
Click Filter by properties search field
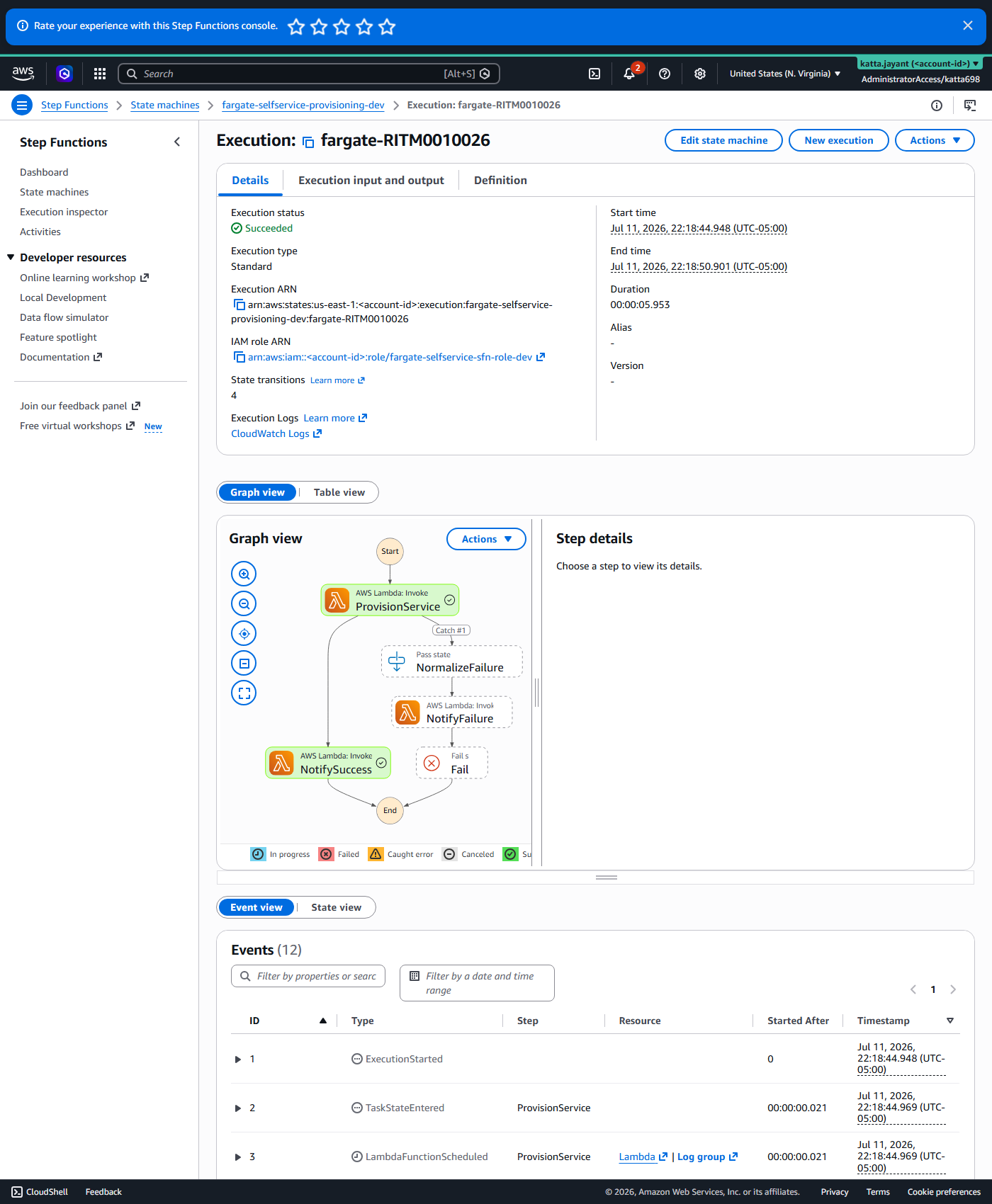[x=308, y=976]
